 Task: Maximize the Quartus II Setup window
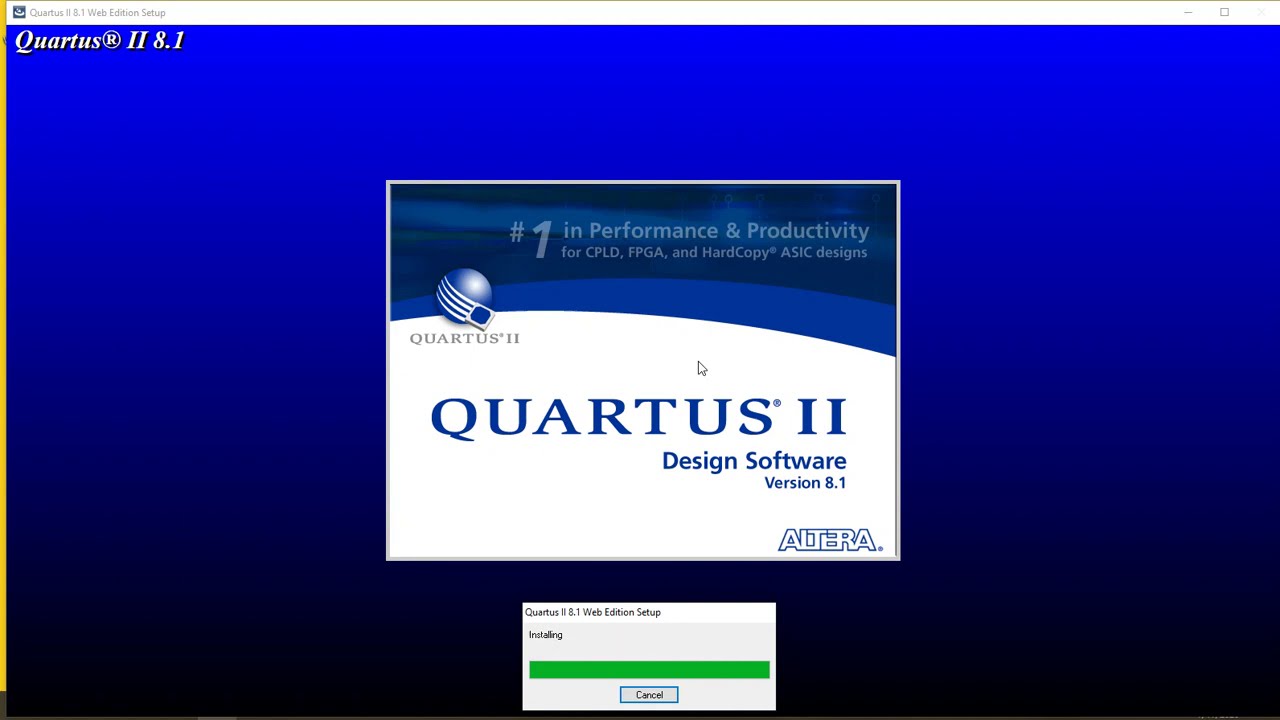(x=1224, y=12)
